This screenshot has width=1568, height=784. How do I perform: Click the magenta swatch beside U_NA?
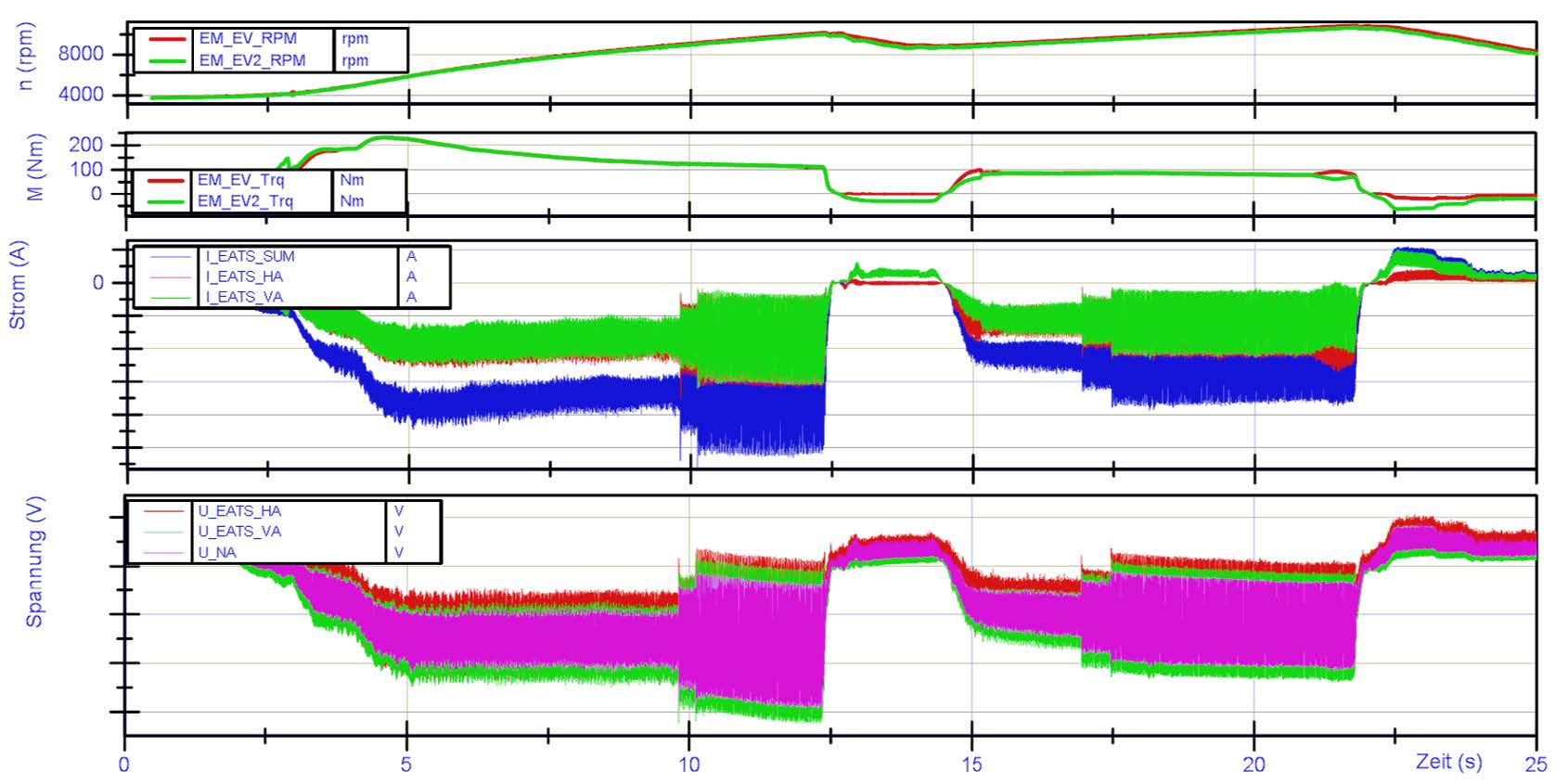[x=163, y=553]
